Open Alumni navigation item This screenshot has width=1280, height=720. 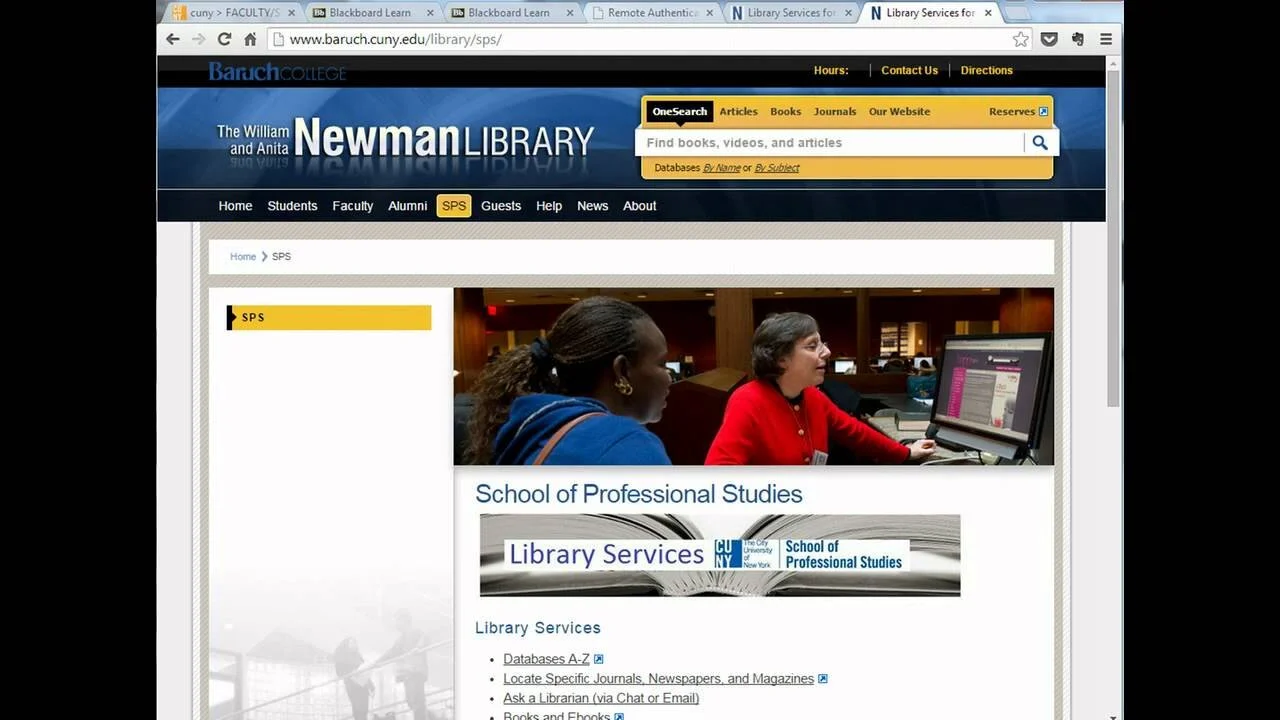(x=407, y=206)
